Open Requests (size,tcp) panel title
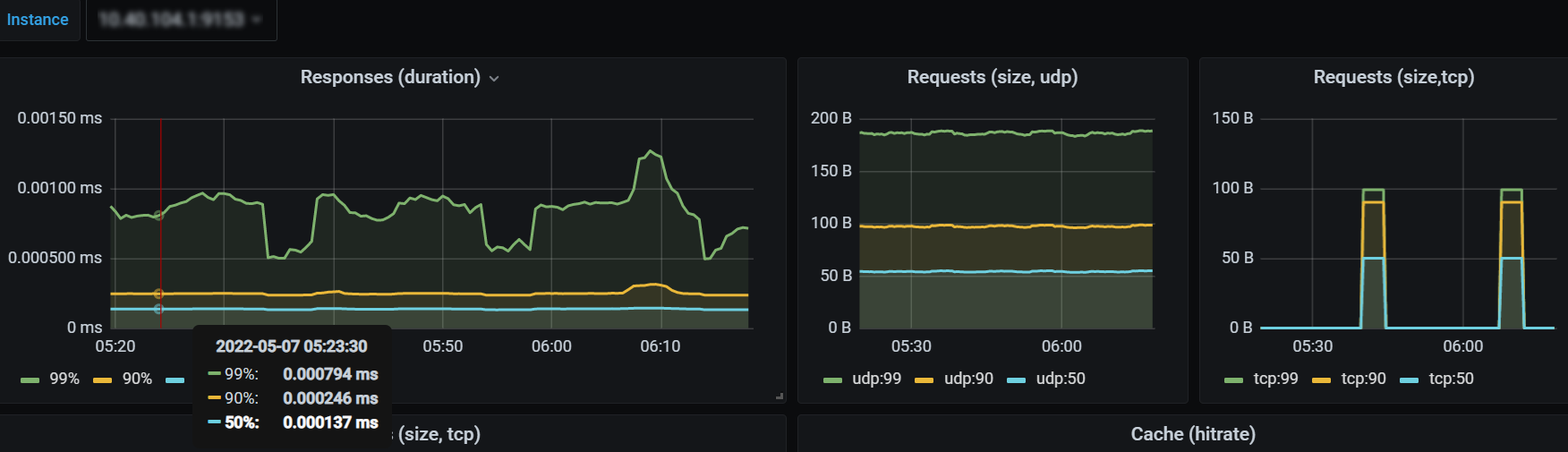This screenshot has width=1568, height=452. tap(1393, 77)
